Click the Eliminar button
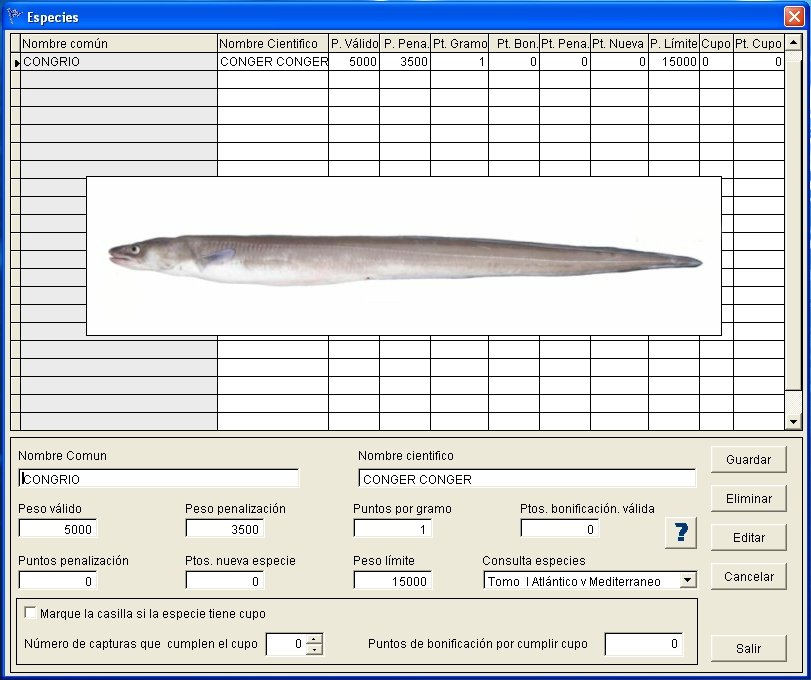This screenshot has height=680, width=811. 749,498
